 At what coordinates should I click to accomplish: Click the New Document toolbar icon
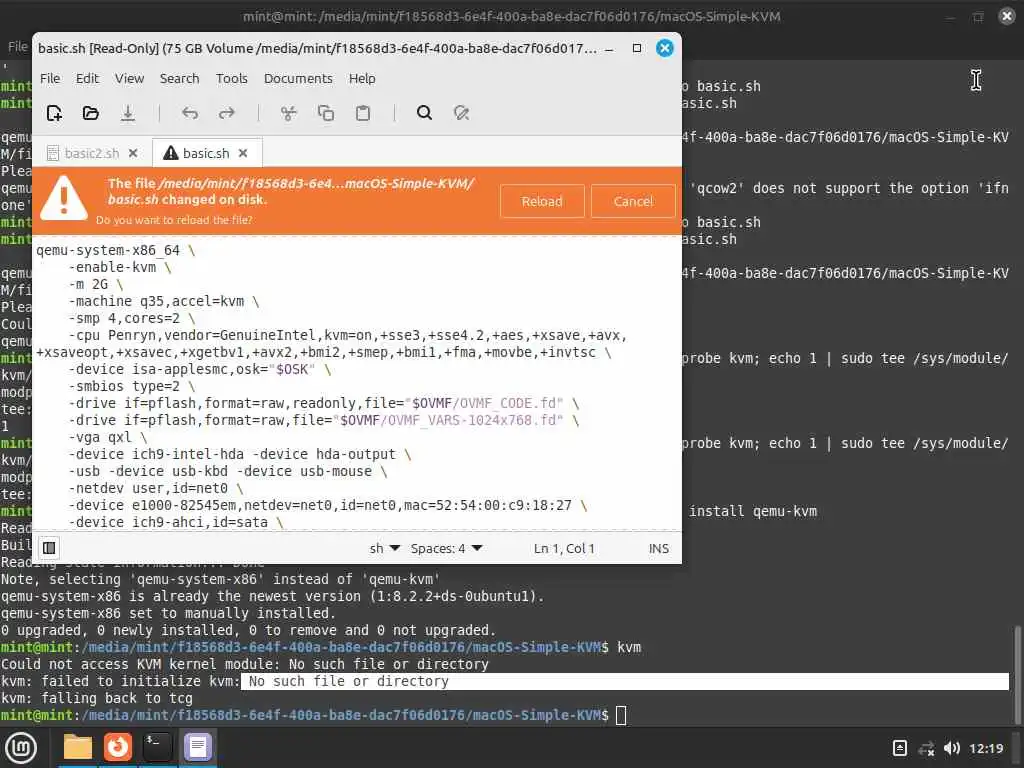(54, 113)
